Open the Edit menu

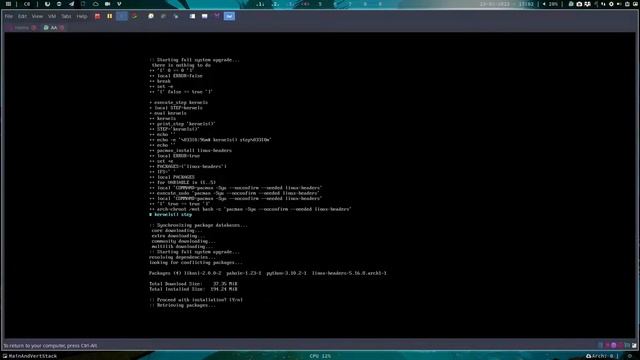[22, 16]
